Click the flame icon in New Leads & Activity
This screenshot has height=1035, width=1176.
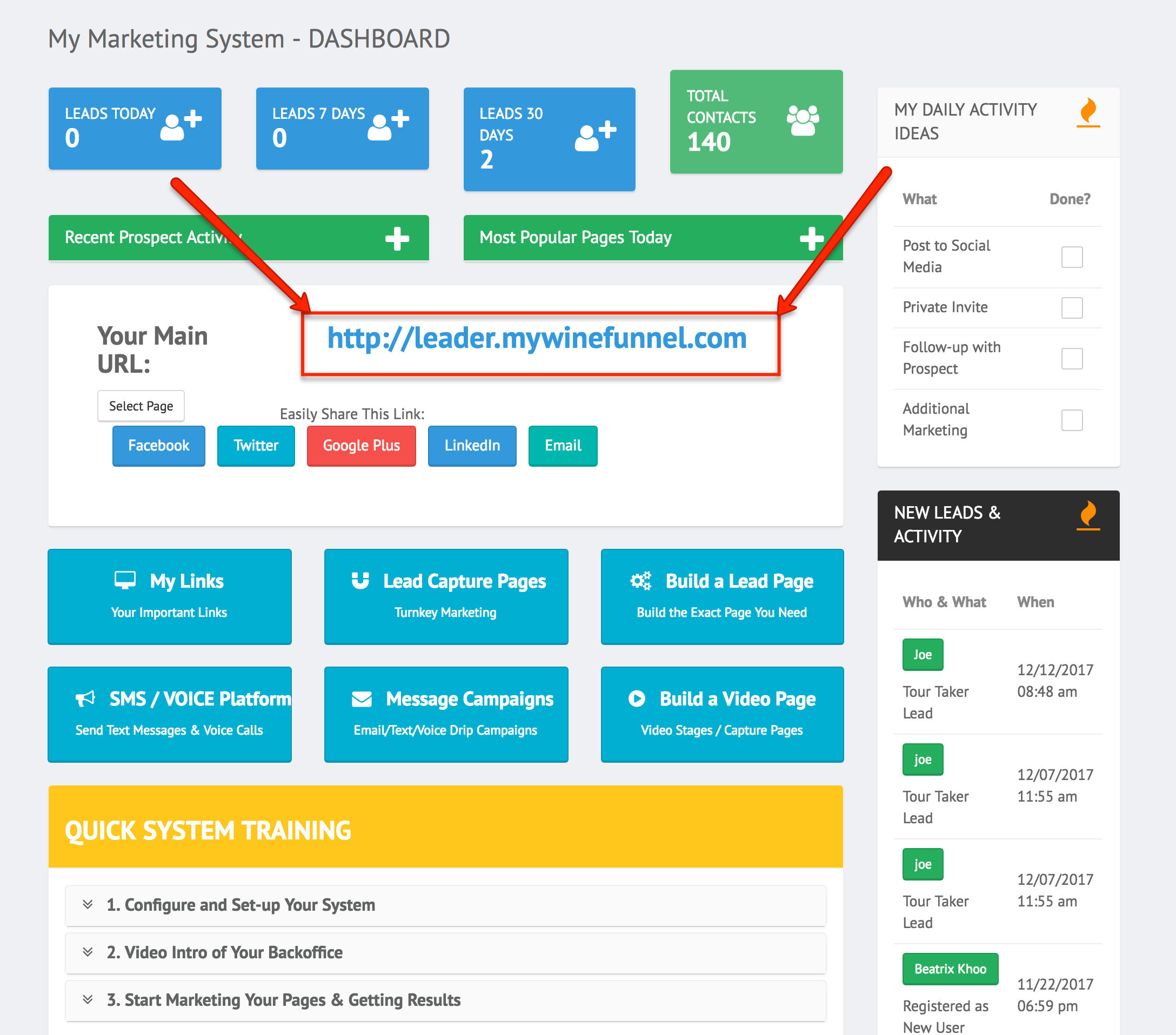1087,515
